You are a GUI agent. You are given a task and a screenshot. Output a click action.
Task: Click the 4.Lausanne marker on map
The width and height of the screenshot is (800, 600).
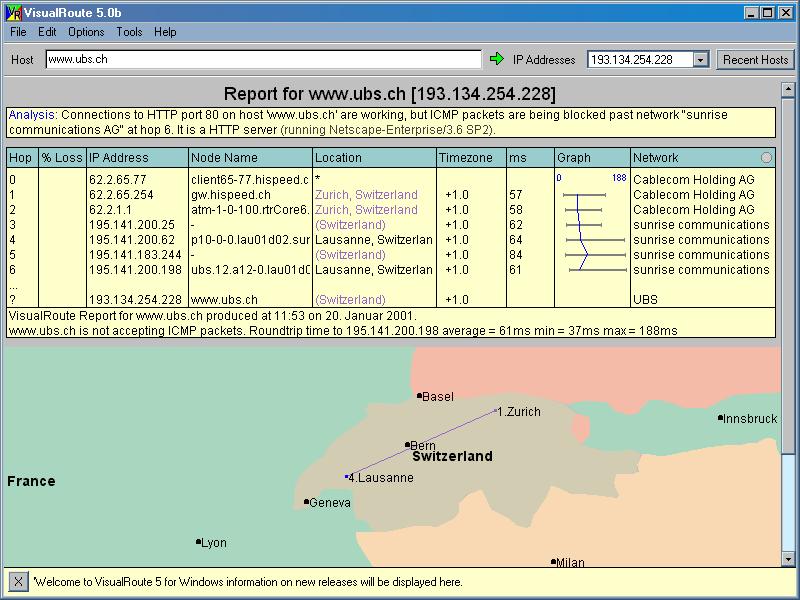[379, 478]
